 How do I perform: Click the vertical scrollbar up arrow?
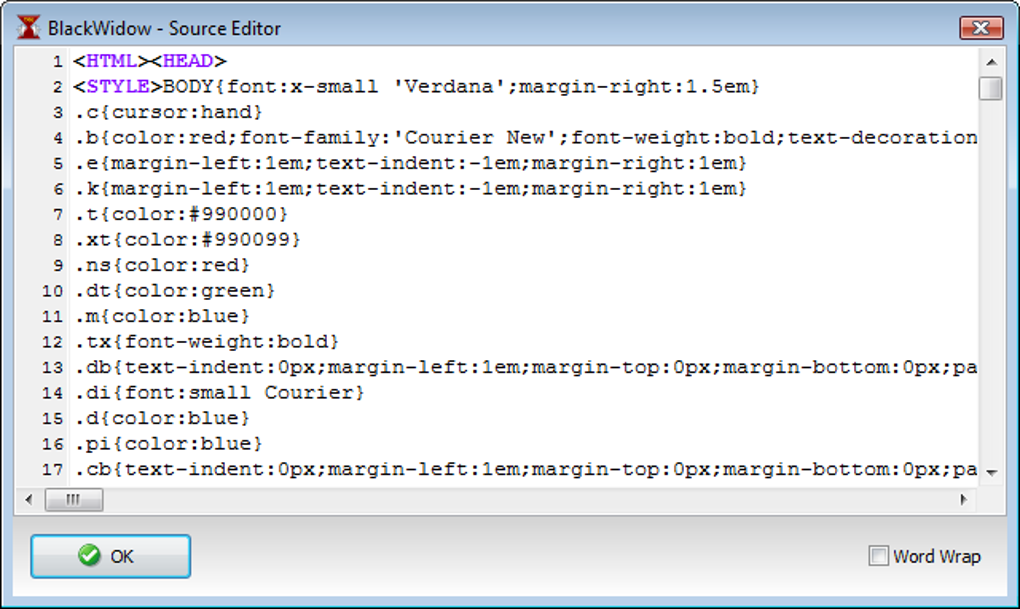[x=991, y=61]
